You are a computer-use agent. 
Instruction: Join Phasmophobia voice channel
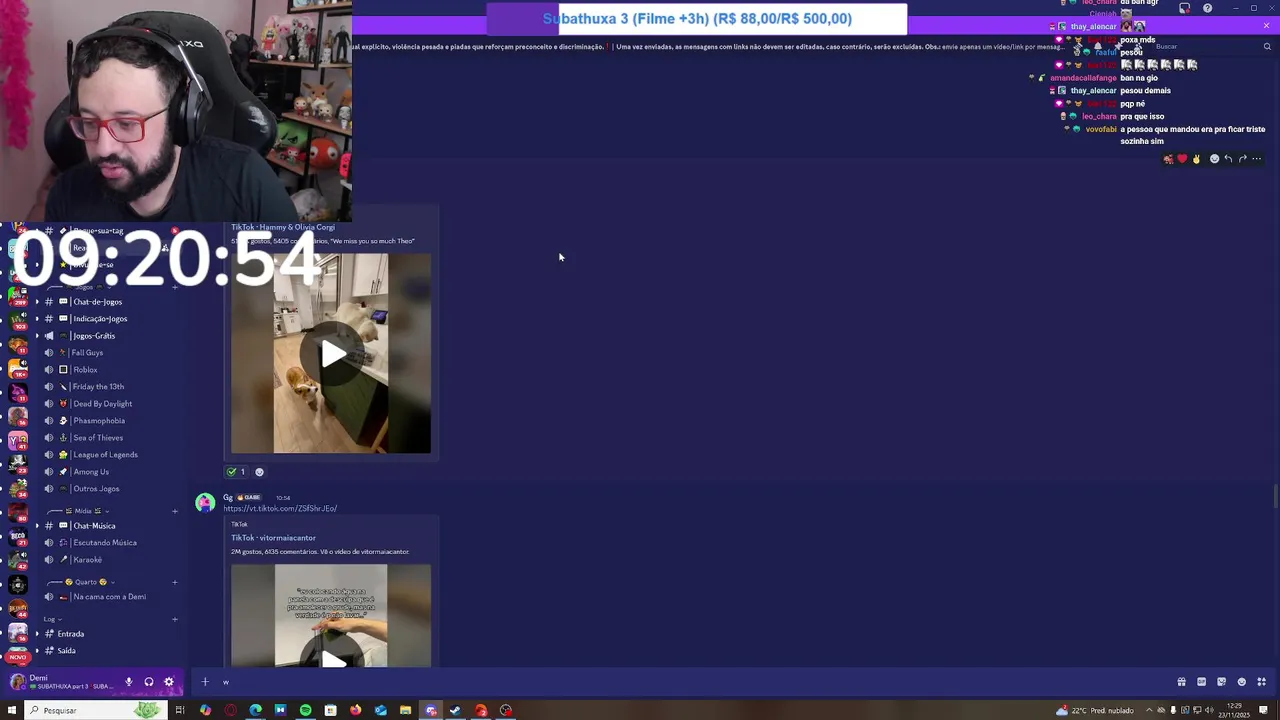pos(99,421)
